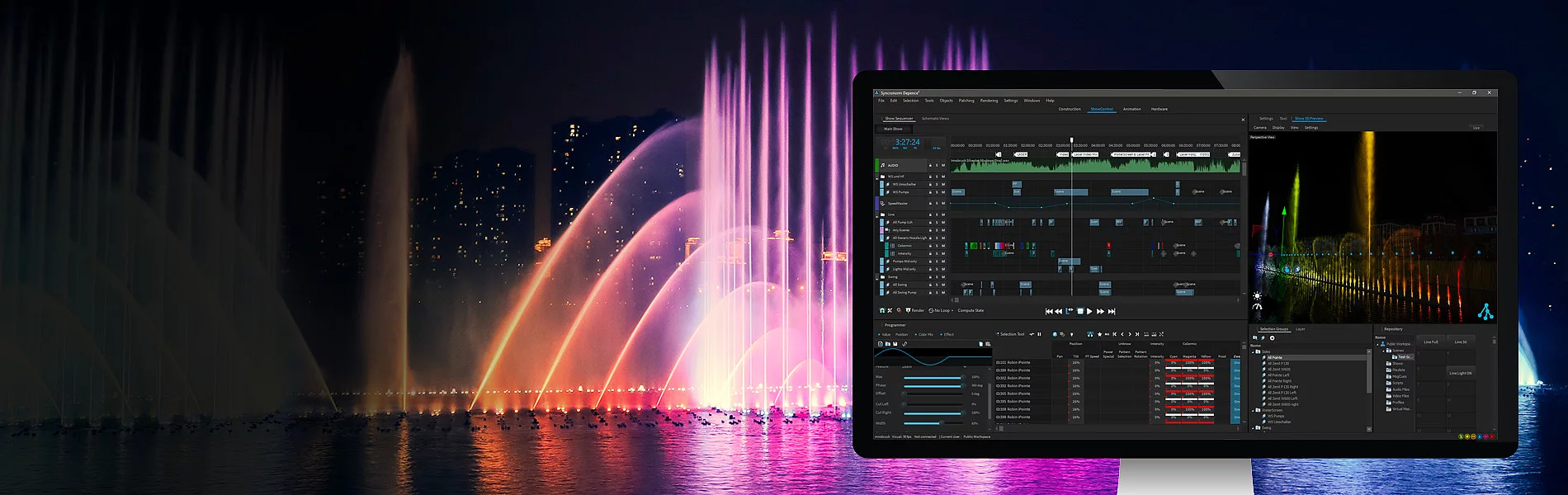Jump to start with the skip-back transport icon
Viewport: 1568px width, 495px height.
click(1049, 311)
